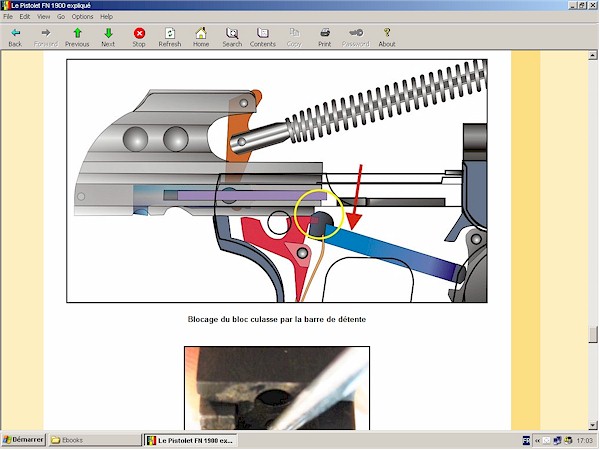The image size is (600, 450).
Task: Open the Go menu
Action: pos(61,16)
